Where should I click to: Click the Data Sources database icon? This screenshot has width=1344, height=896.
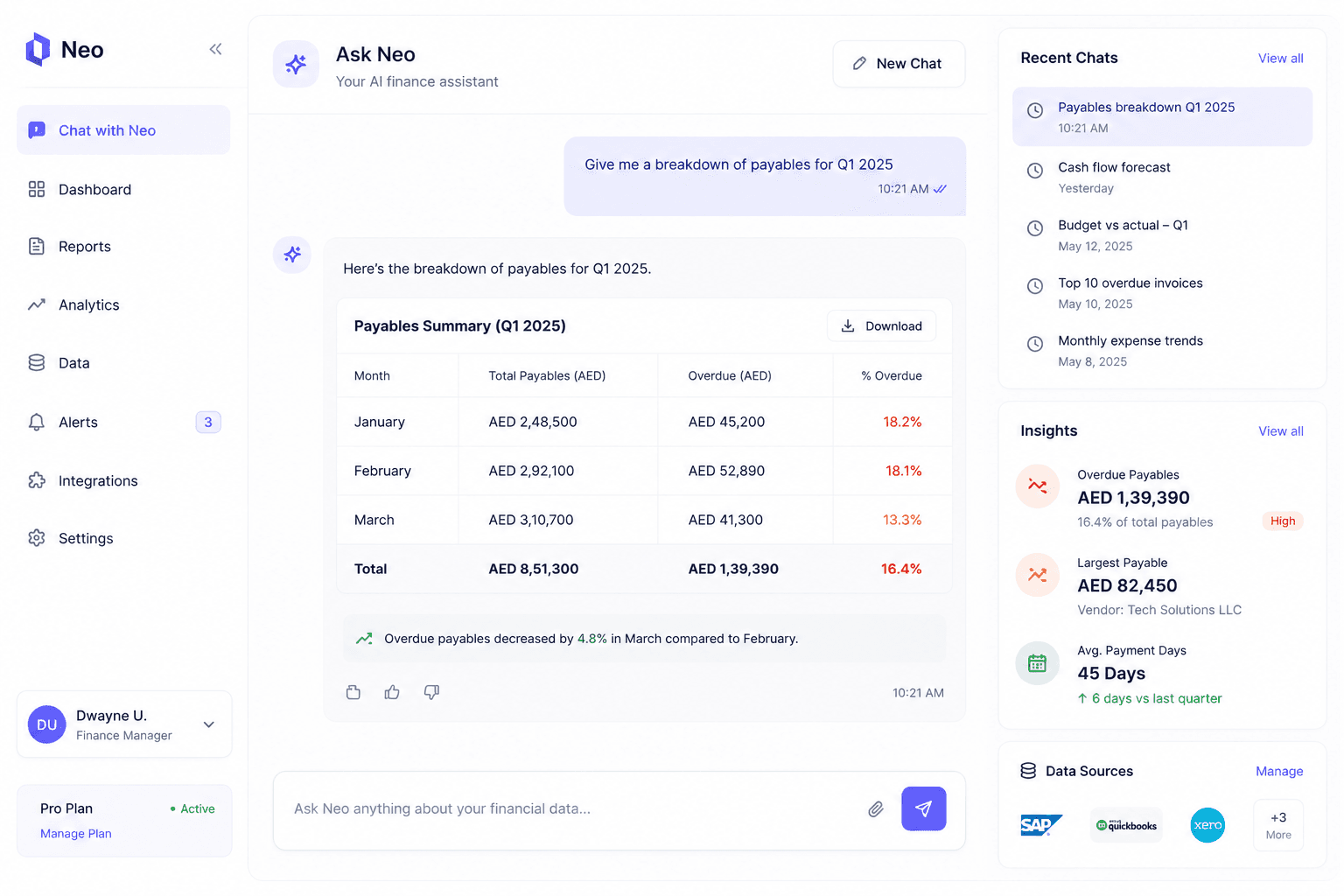[x=1028, y=771]
